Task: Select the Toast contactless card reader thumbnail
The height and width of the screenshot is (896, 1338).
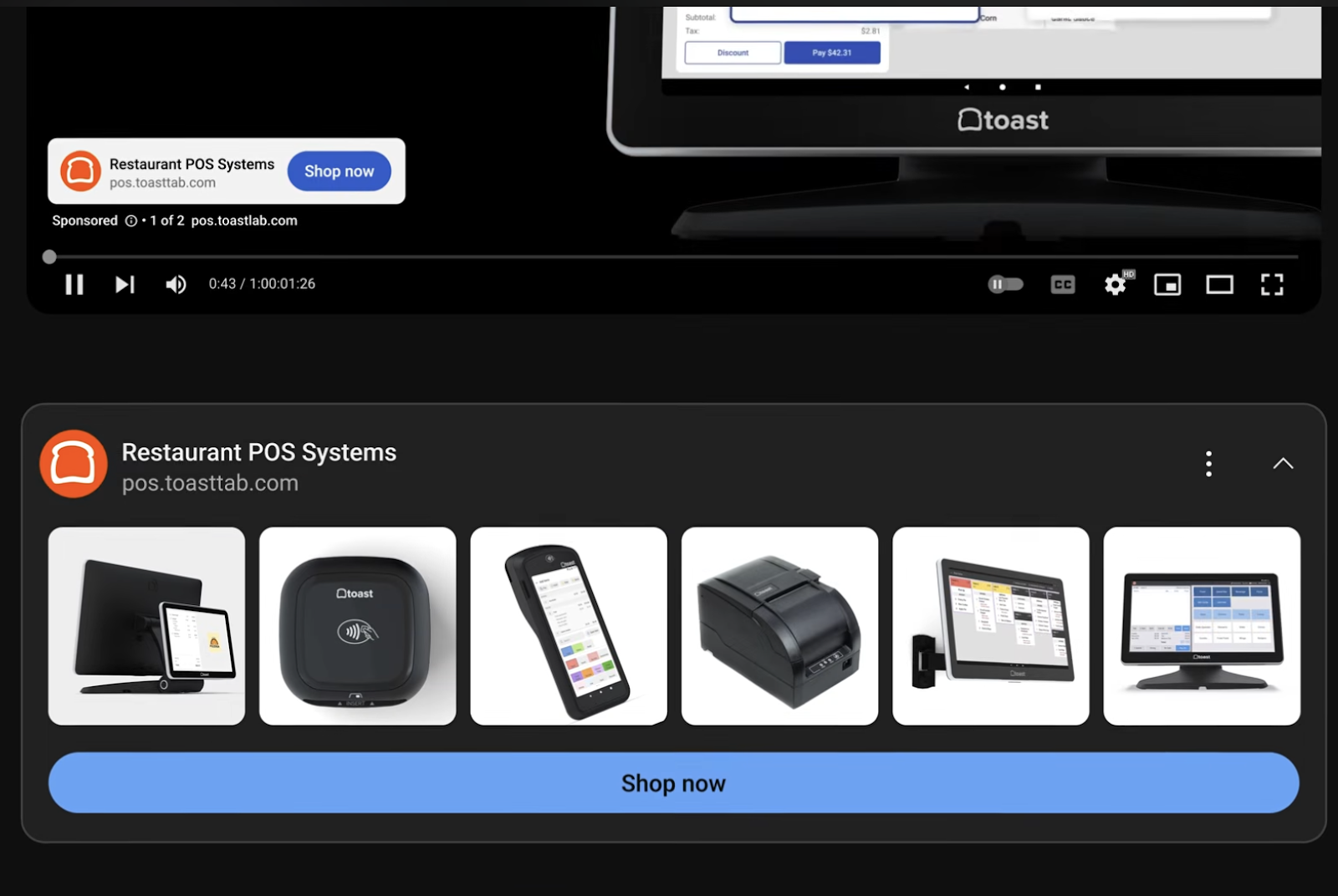Action: [x=358, y=626]
